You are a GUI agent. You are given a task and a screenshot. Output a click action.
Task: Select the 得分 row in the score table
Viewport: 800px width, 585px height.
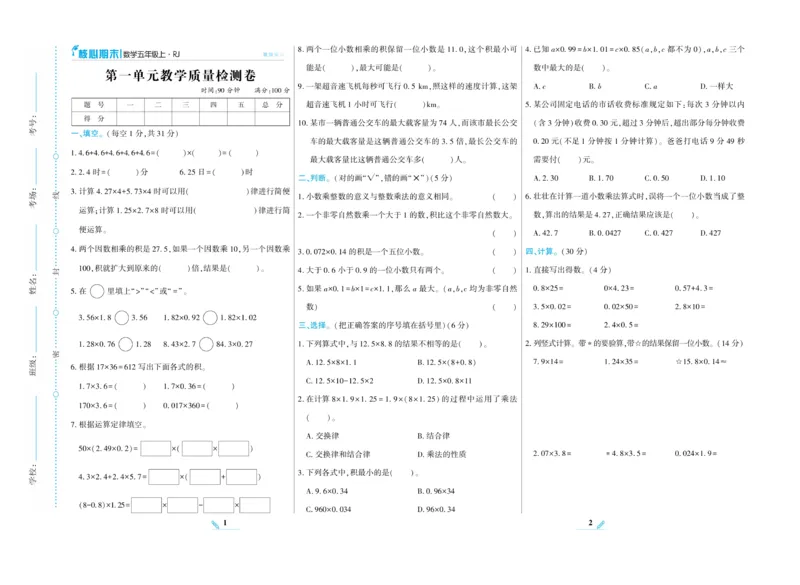point(90,115)
